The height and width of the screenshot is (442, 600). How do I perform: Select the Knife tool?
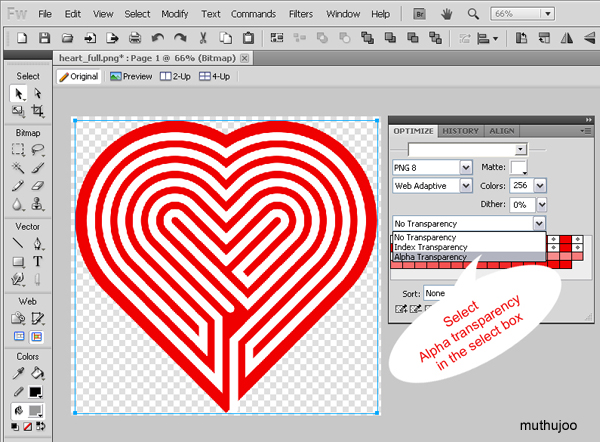pyautogui.click(x=38, y=279)
